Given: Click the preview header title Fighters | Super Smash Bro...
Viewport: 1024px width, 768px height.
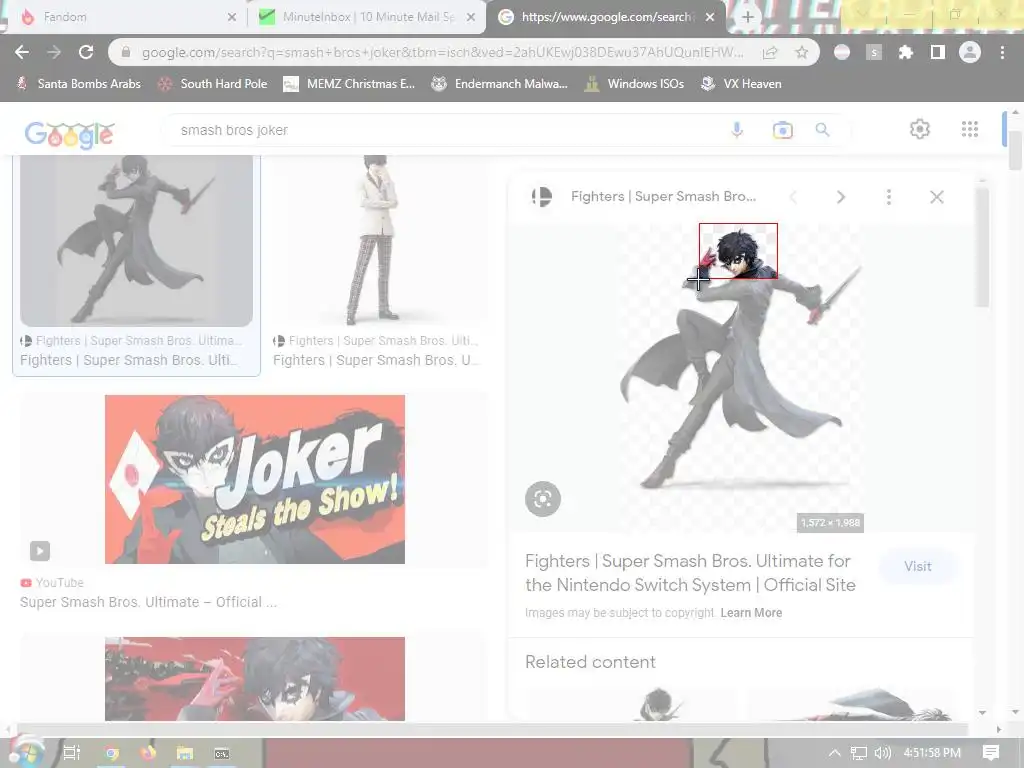Looking at the screenshot, I should (x=664, y=197).
